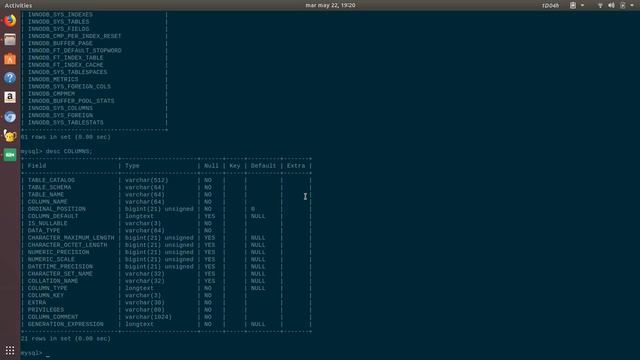
Task: Select GENERATION_EXPRESSION field text
Action: 66,324
